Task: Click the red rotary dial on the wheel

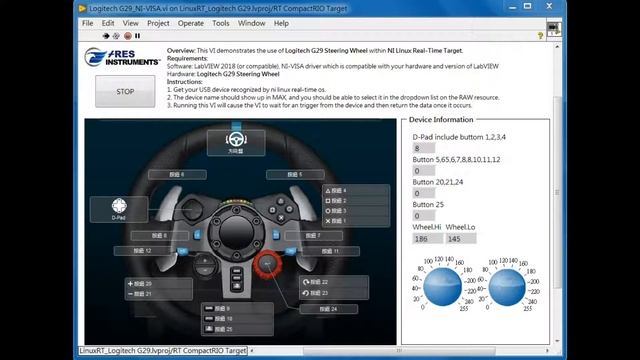Action: point(268,264)
